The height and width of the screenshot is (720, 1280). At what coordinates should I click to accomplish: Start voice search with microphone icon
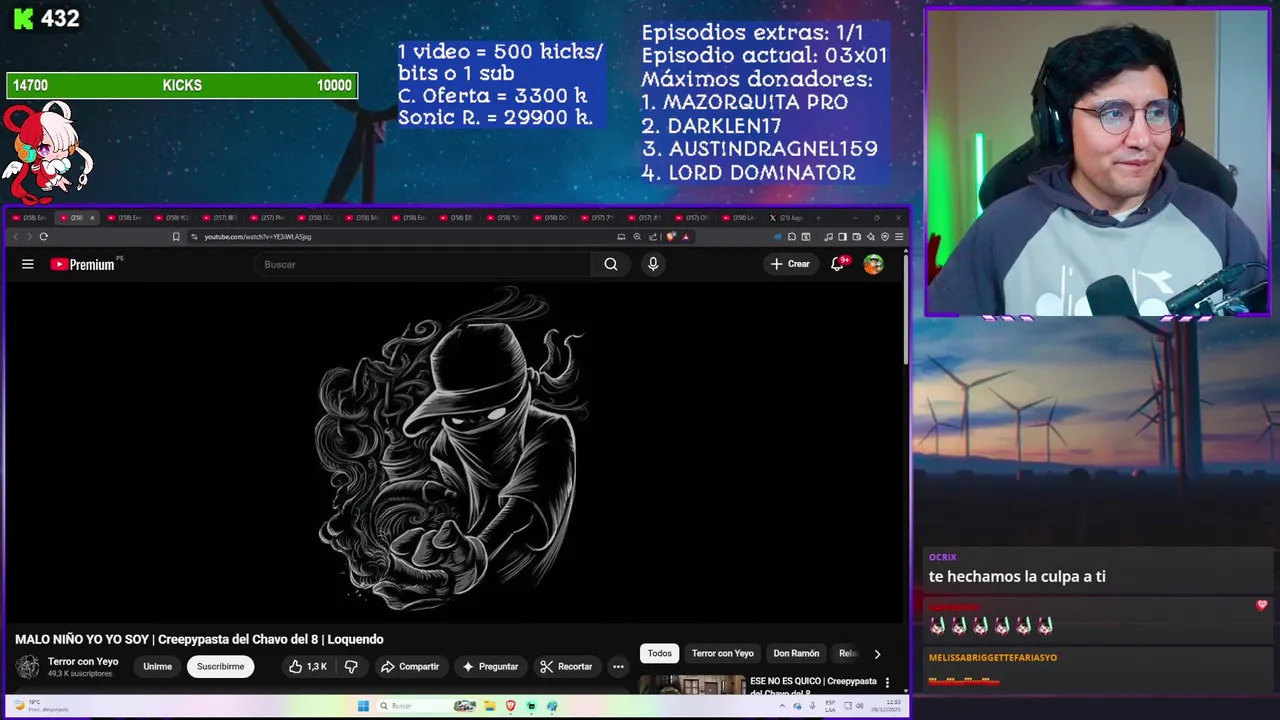pyautogui.click(x=653, y=264)
